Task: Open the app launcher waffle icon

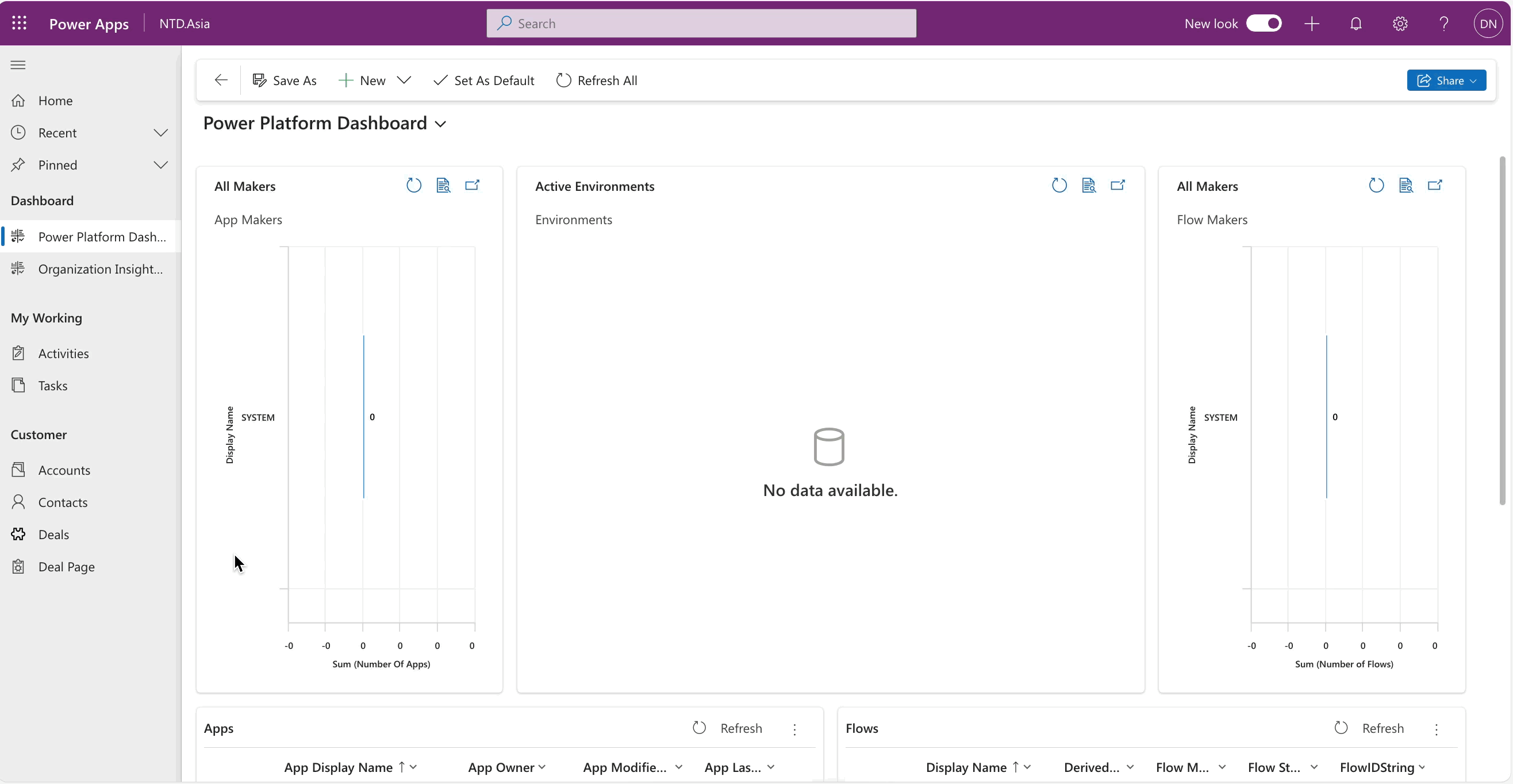Action: pyautogui.click(x=19, y=23)
